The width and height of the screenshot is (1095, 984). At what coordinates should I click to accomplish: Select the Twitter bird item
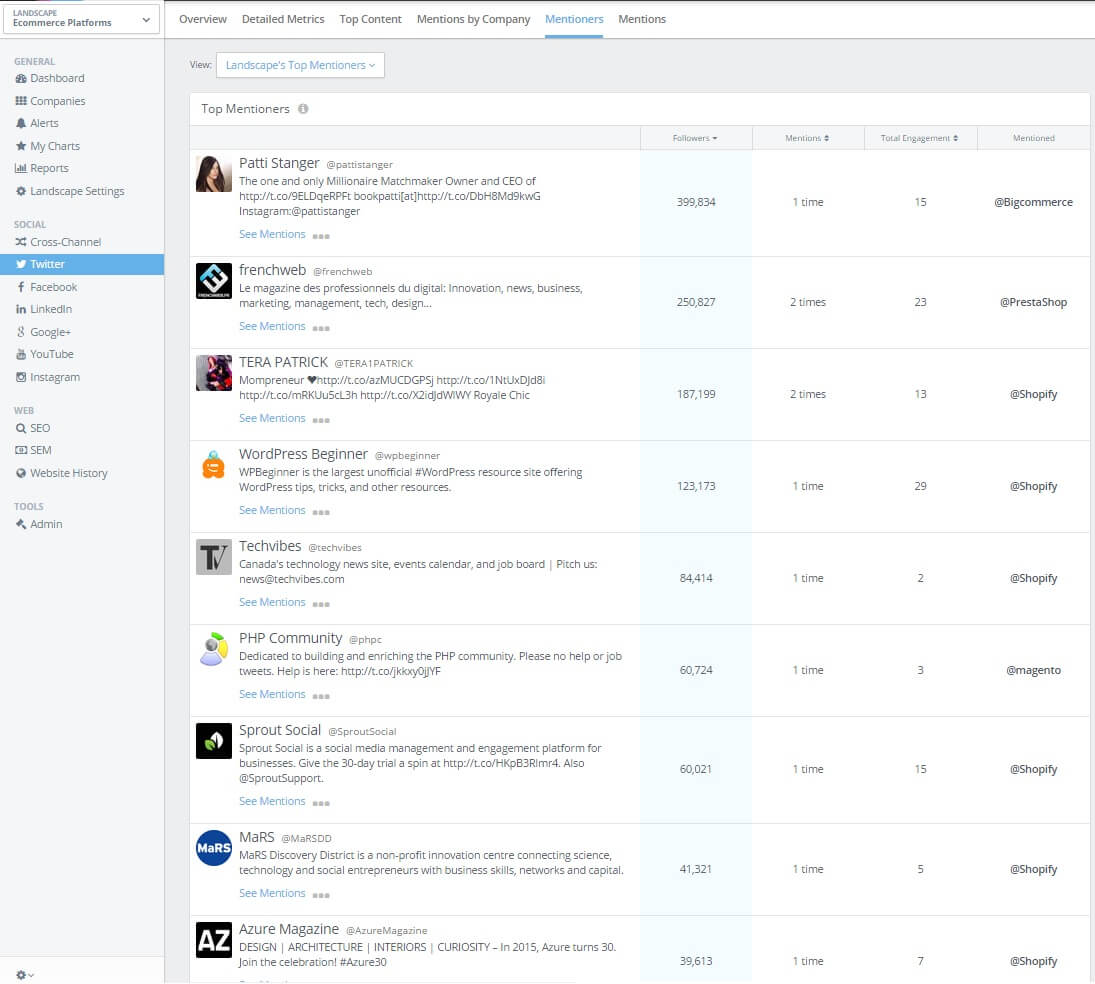(x=82, y=264)
